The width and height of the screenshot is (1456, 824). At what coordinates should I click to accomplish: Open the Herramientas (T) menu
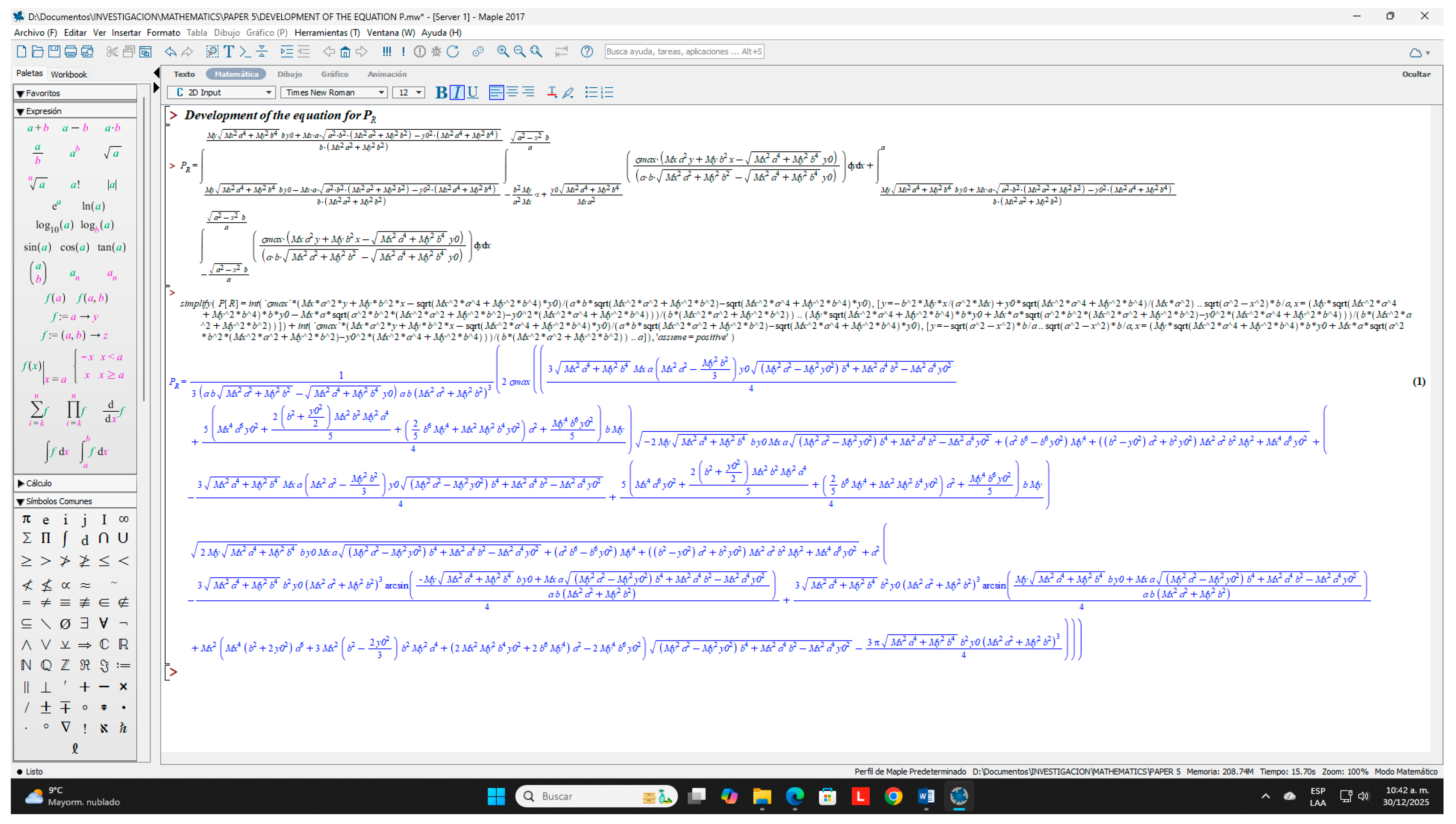tap(327, 33)
